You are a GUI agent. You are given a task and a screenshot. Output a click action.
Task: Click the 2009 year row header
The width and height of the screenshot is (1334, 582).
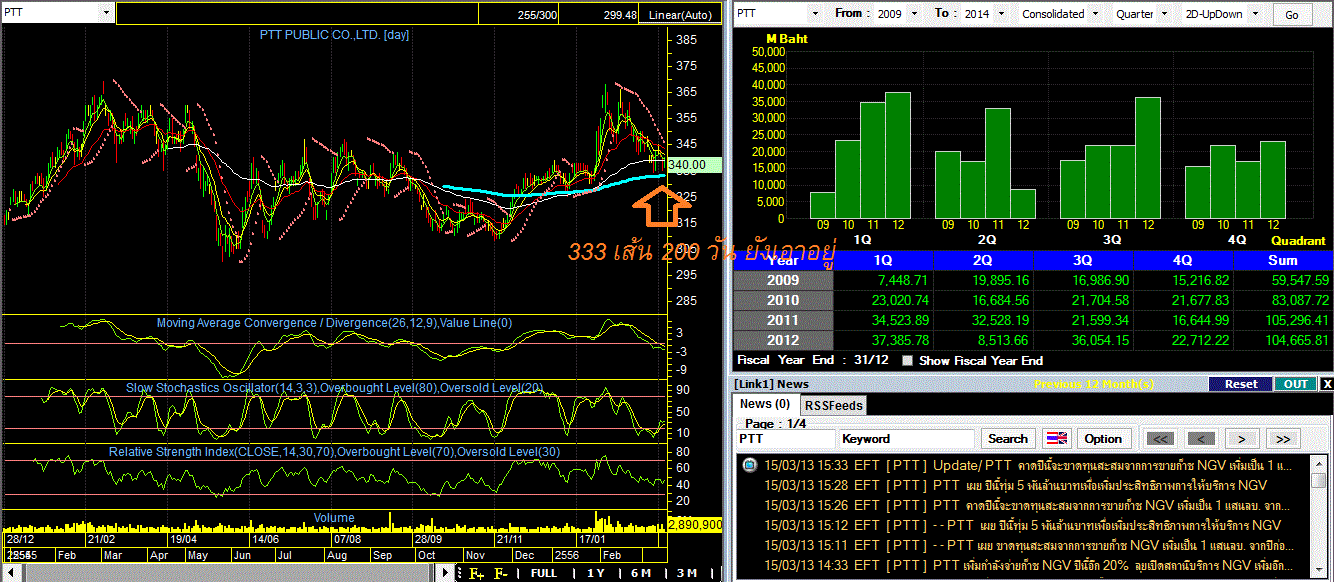click(x=783, y=280)
